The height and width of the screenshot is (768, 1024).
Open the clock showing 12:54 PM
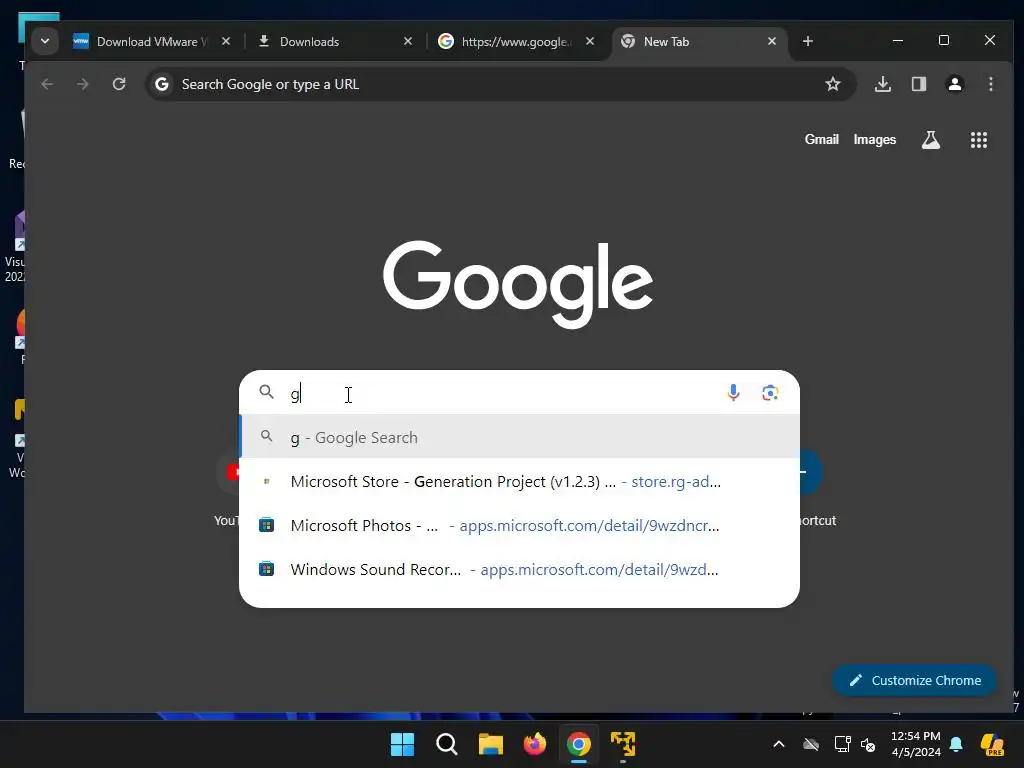916,744
